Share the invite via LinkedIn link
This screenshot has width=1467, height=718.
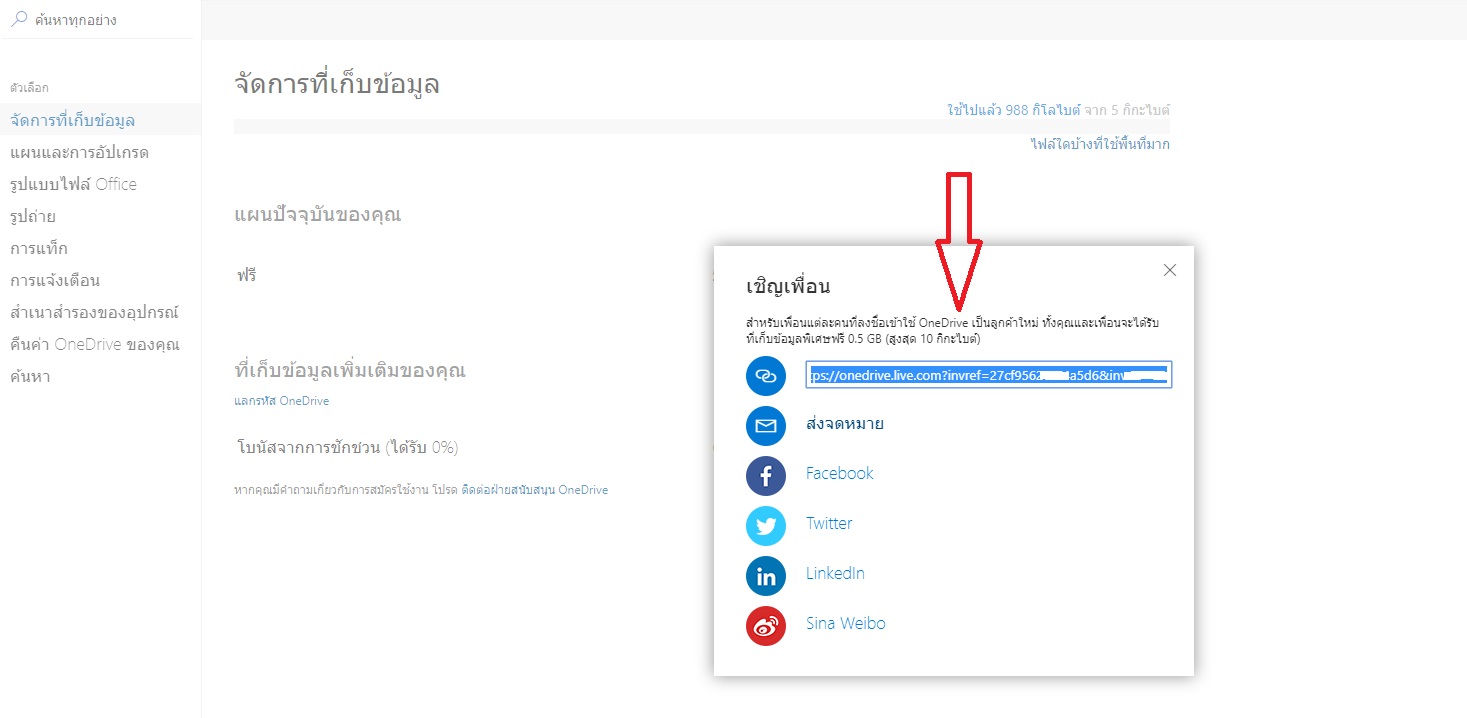point(835,573)
